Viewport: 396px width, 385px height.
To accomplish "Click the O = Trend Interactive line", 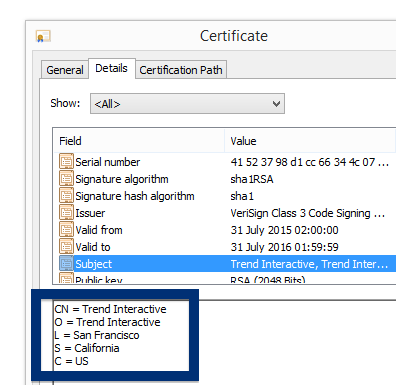I will [x=107, y=322].
